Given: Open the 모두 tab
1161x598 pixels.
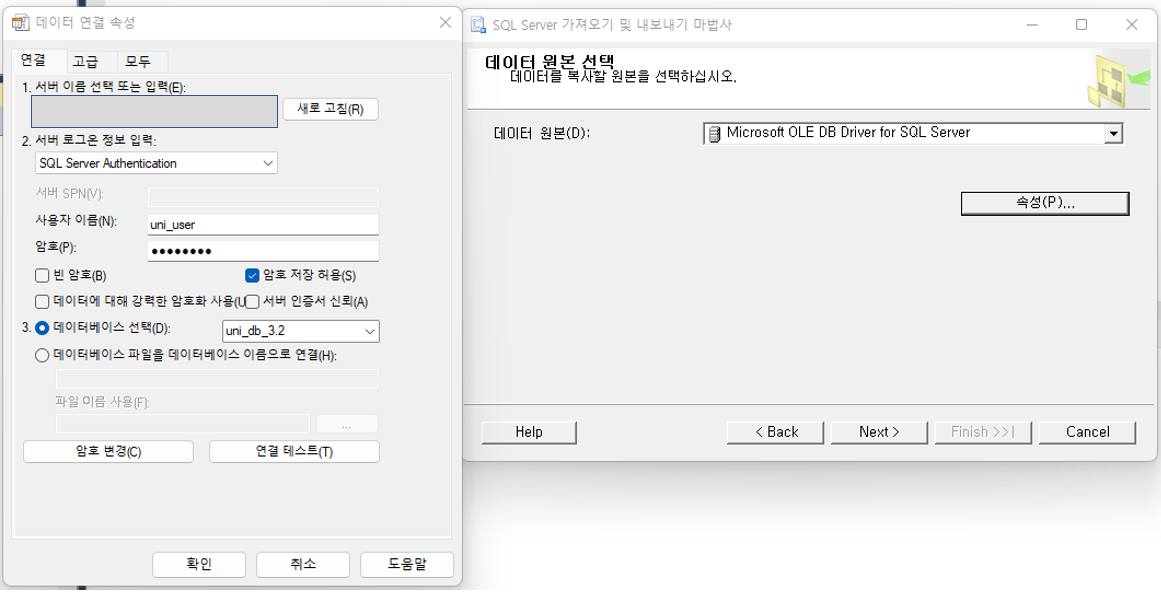Looking at the screenshot, I should 138,61.
